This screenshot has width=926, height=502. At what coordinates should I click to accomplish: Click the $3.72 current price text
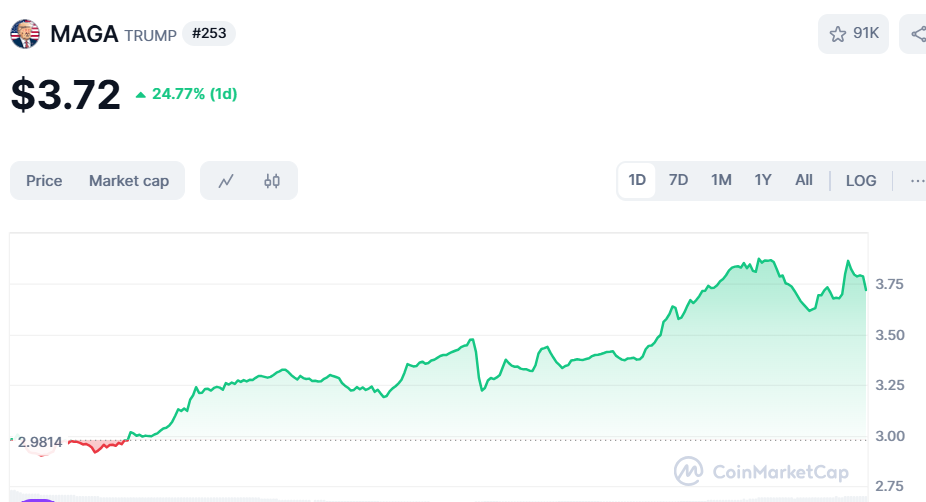66,94
